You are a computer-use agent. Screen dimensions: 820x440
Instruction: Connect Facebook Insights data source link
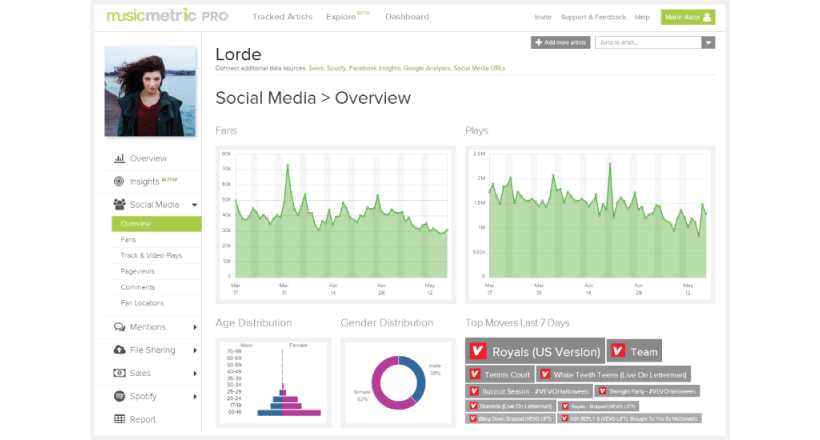pos(374,68)
